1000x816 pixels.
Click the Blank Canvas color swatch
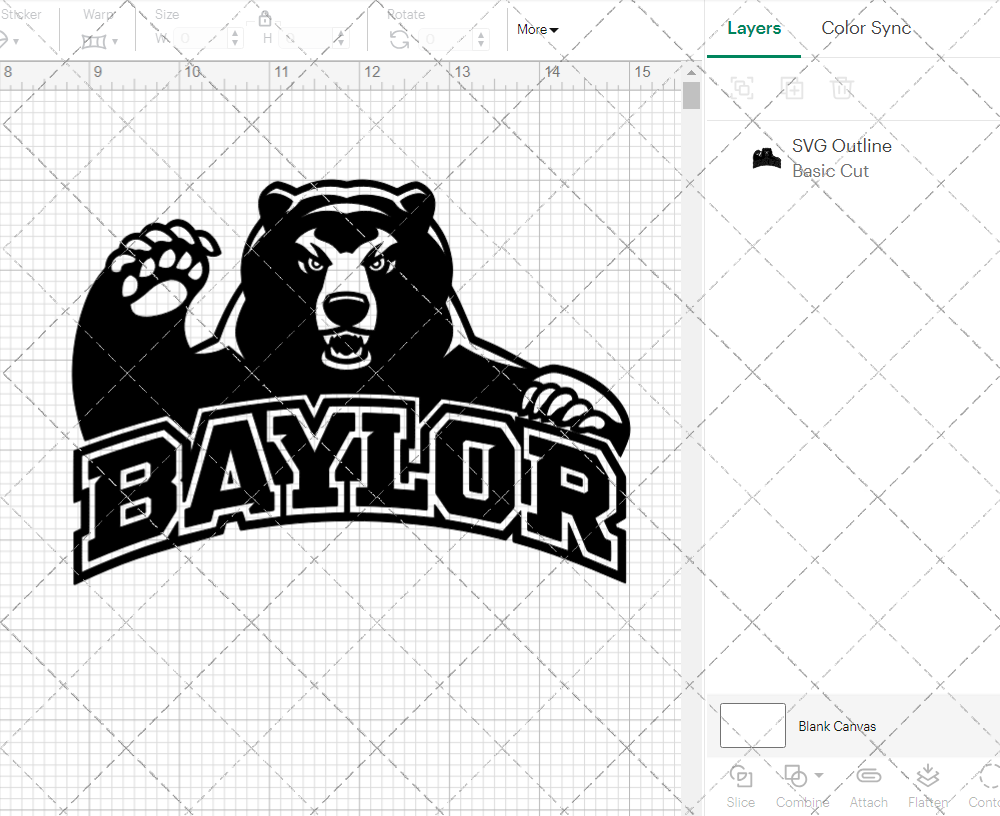click(x=752, y=726)
